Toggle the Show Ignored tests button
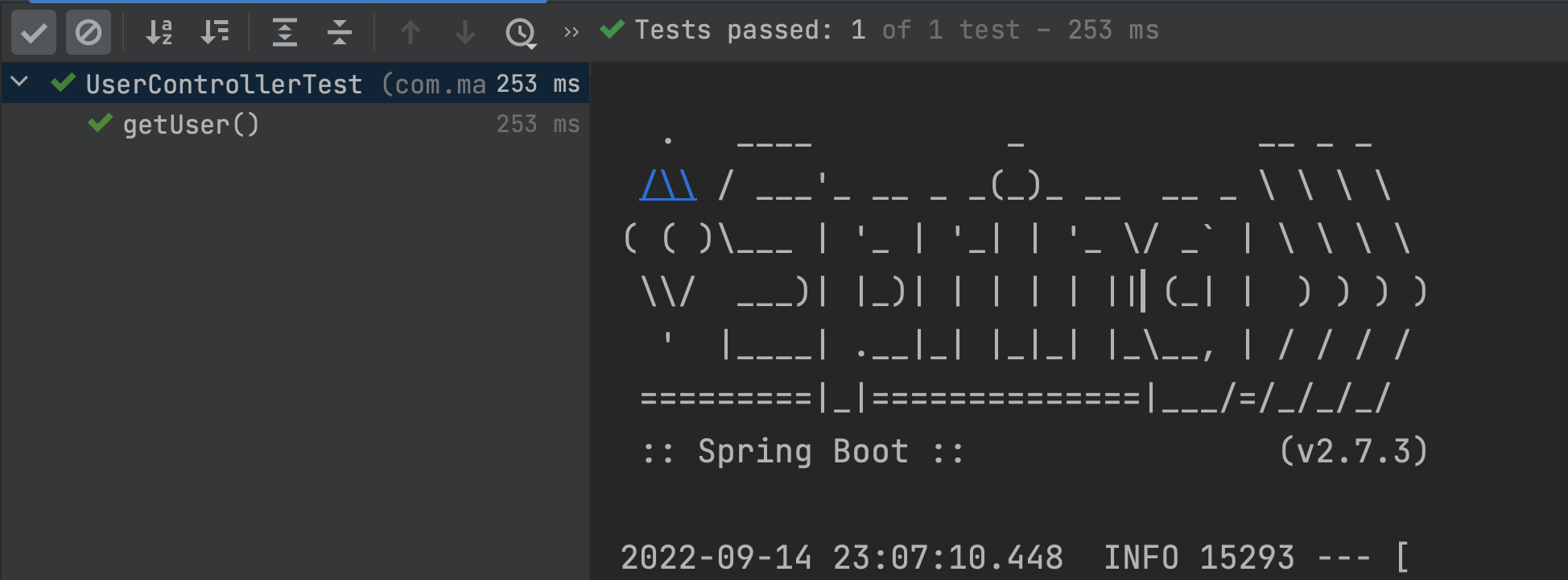This screenshot has width=1568, height=580. [x=88, y=33]
